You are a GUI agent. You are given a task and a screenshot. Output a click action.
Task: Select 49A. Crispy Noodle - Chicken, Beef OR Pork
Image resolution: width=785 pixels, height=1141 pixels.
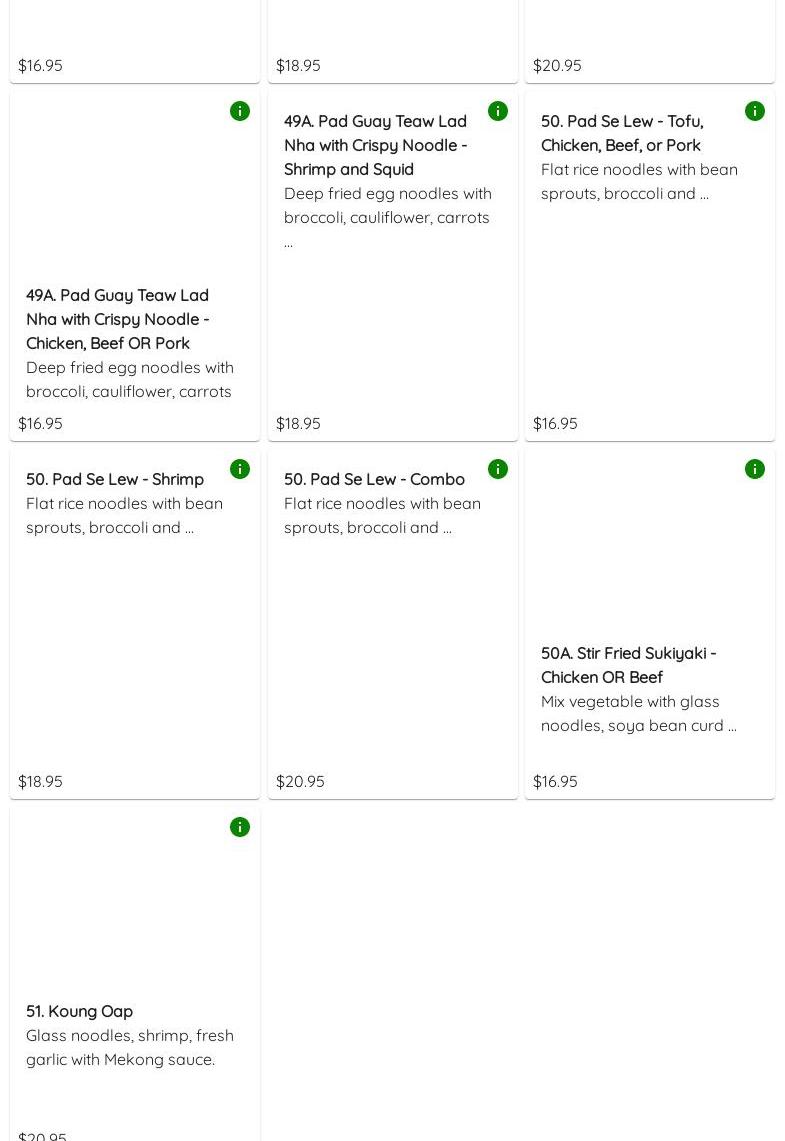point(117,319)
